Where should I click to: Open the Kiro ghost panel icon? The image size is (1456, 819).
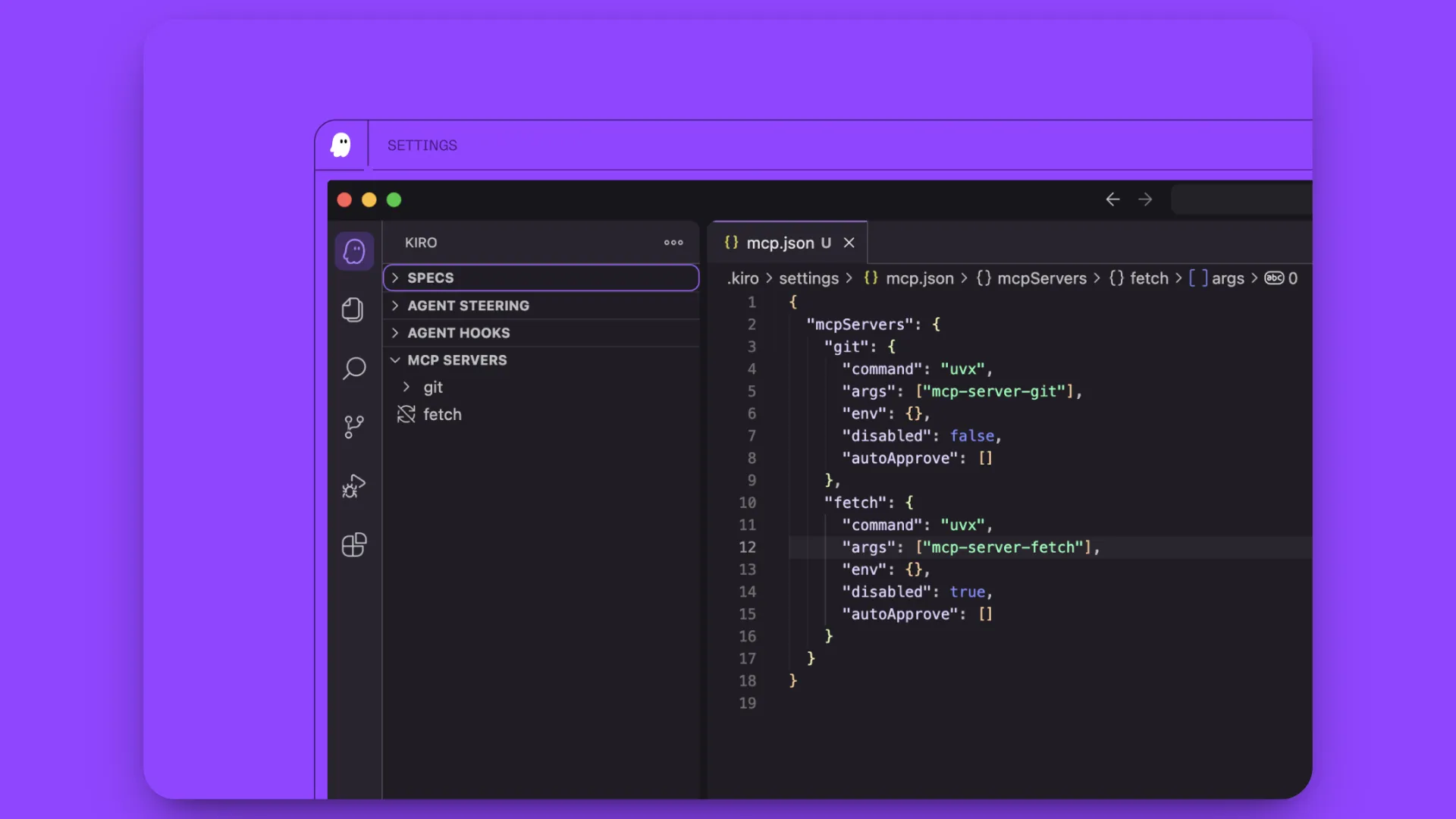354,251
